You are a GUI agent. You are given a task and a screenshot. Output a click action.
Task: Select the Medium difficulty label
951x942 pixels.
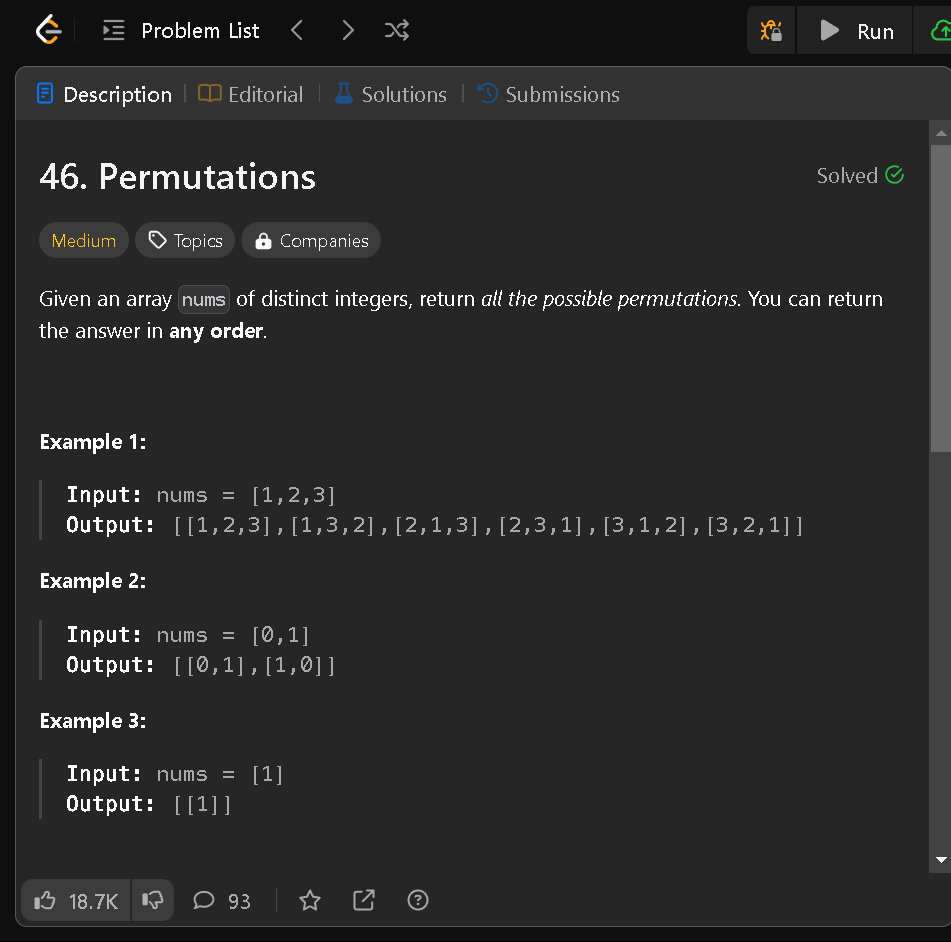(x=83, y=240)
